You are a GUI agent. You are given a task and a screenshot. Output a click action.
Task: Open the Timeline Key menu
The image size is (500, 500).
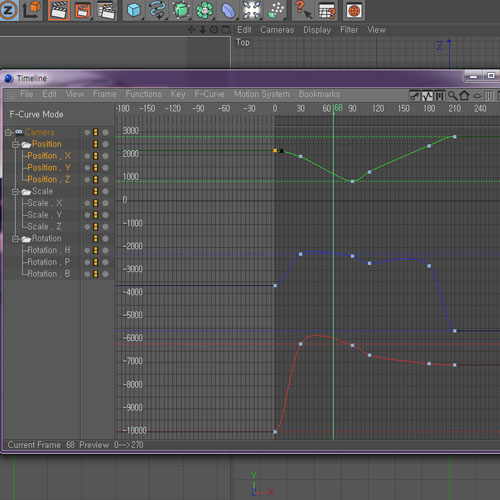tap(178, 94)
